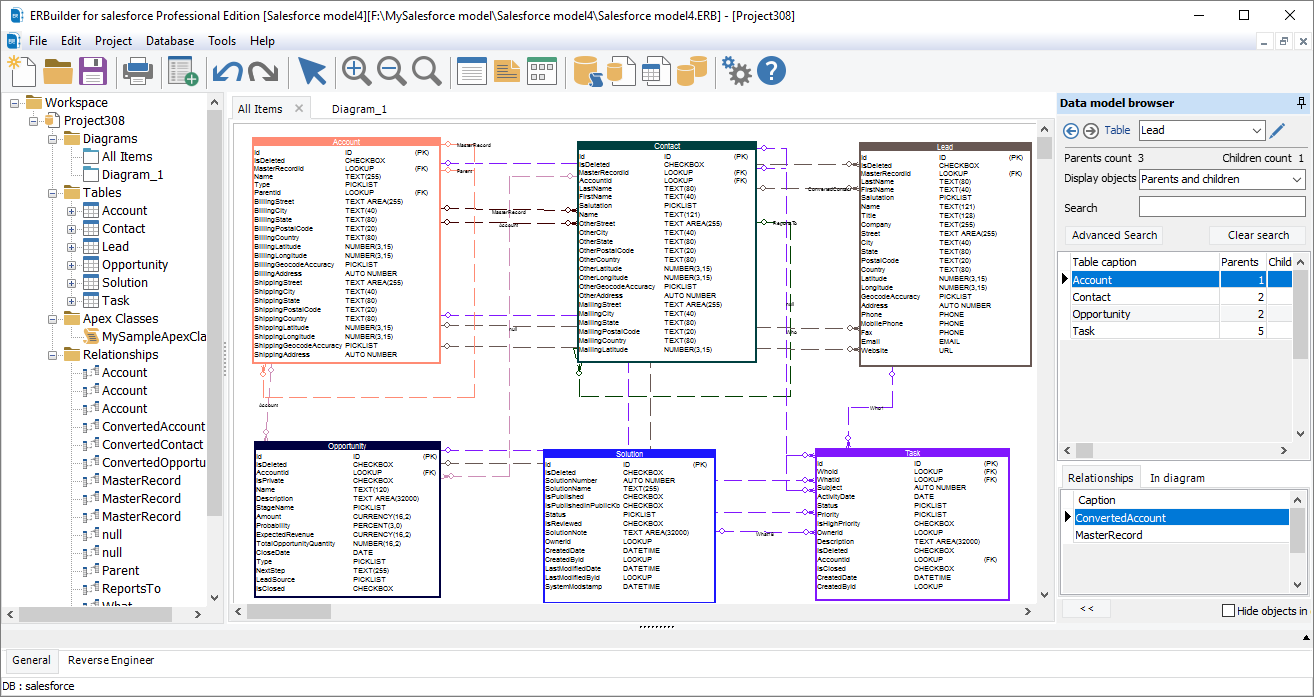The height and width of the screenshot is (697, 1314).
Task: Click the Clear search button
Action: tap(1258, 235)
